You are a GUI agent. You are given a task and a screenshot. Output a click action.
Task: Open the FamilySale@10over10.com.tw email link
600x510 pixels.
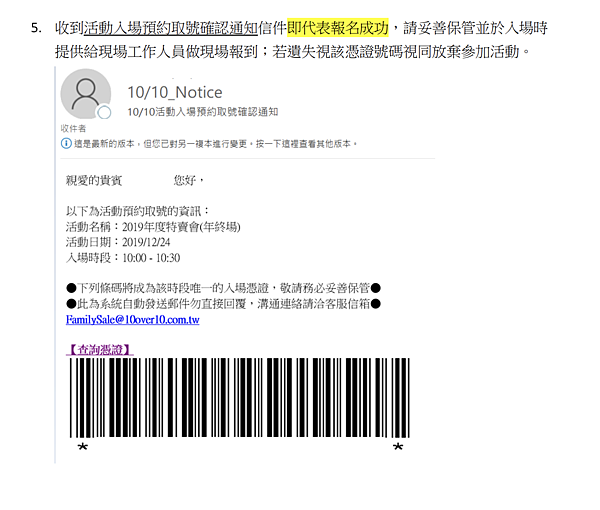(132, 319)
